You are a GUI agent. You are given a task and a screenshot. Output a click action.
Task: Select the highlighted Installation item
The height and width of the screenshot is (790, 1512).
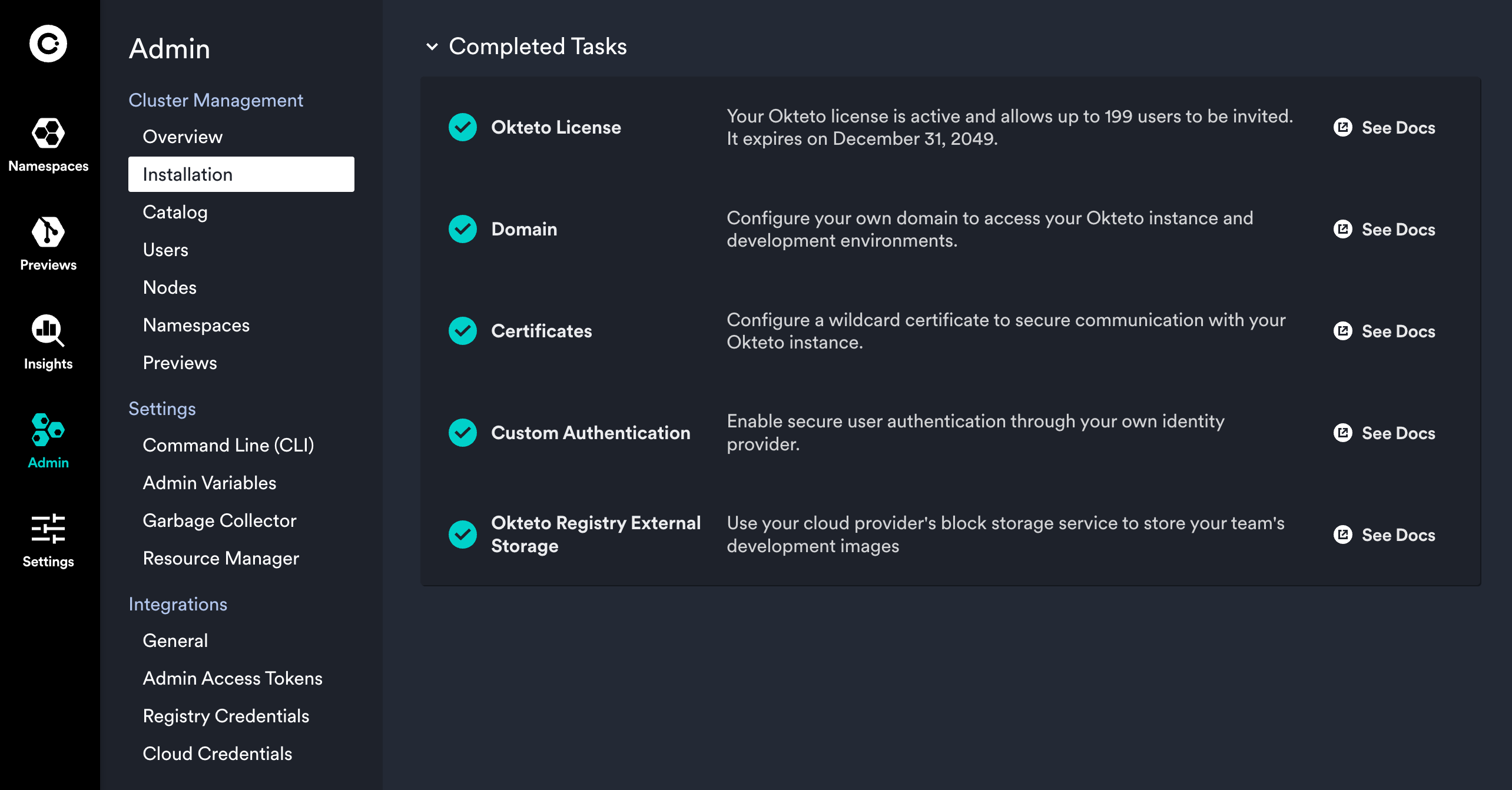coord(241,174)
